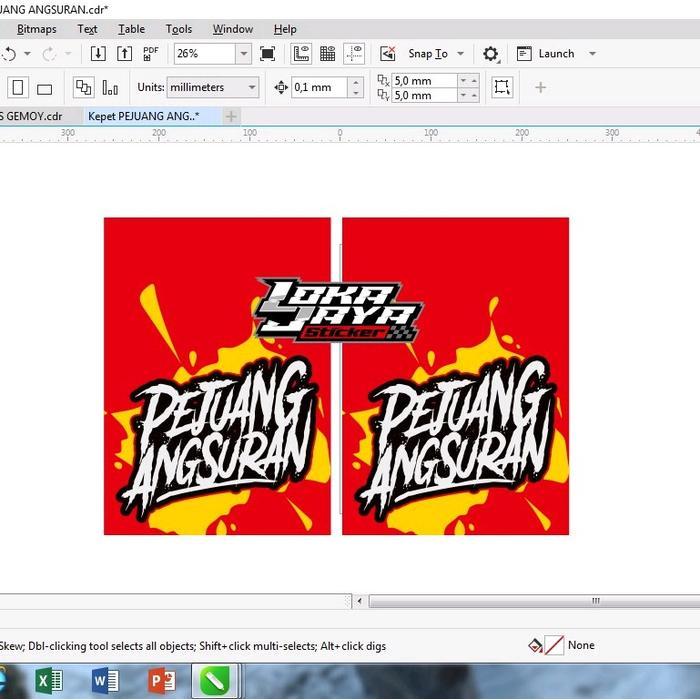Screen dimensions: 700x700
Task: Click the Publish to PDF icon
Action: tap(151, 54)
